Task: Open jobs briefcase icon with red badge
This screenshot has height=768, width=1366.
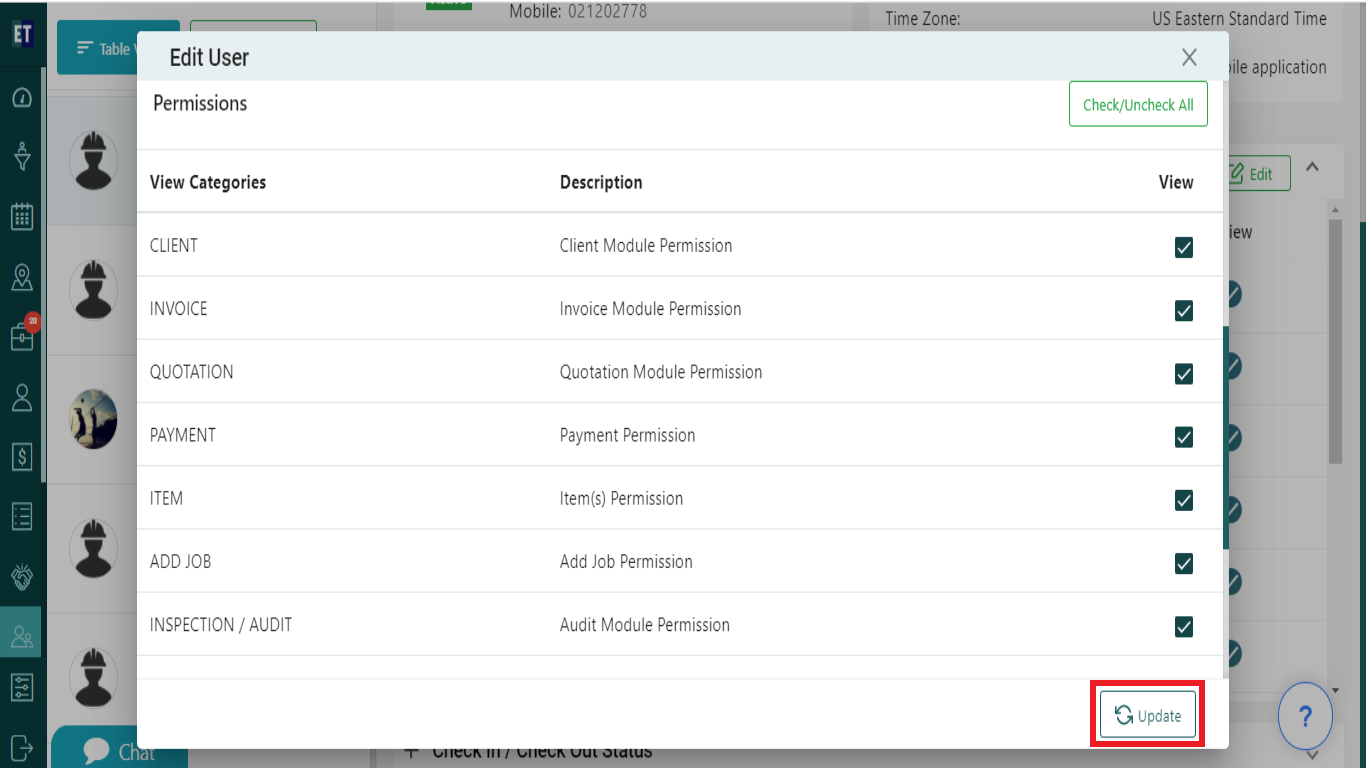Action: [x=22, y=337]
